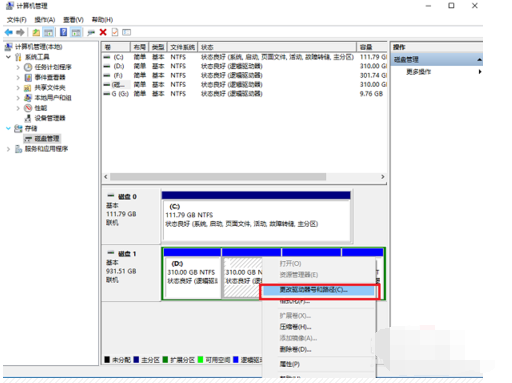Expand the 服务和应用程序 tree node
This screenshot has height=383, width=512.
tap(9, 149)
